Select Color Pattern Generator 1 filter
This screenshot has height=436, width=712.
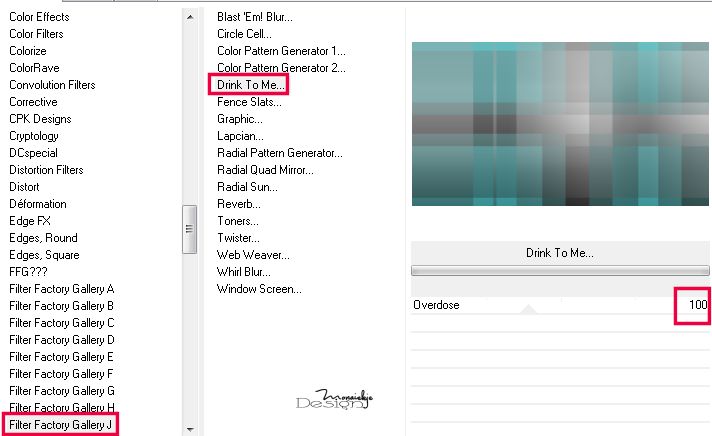pos(281,51)
